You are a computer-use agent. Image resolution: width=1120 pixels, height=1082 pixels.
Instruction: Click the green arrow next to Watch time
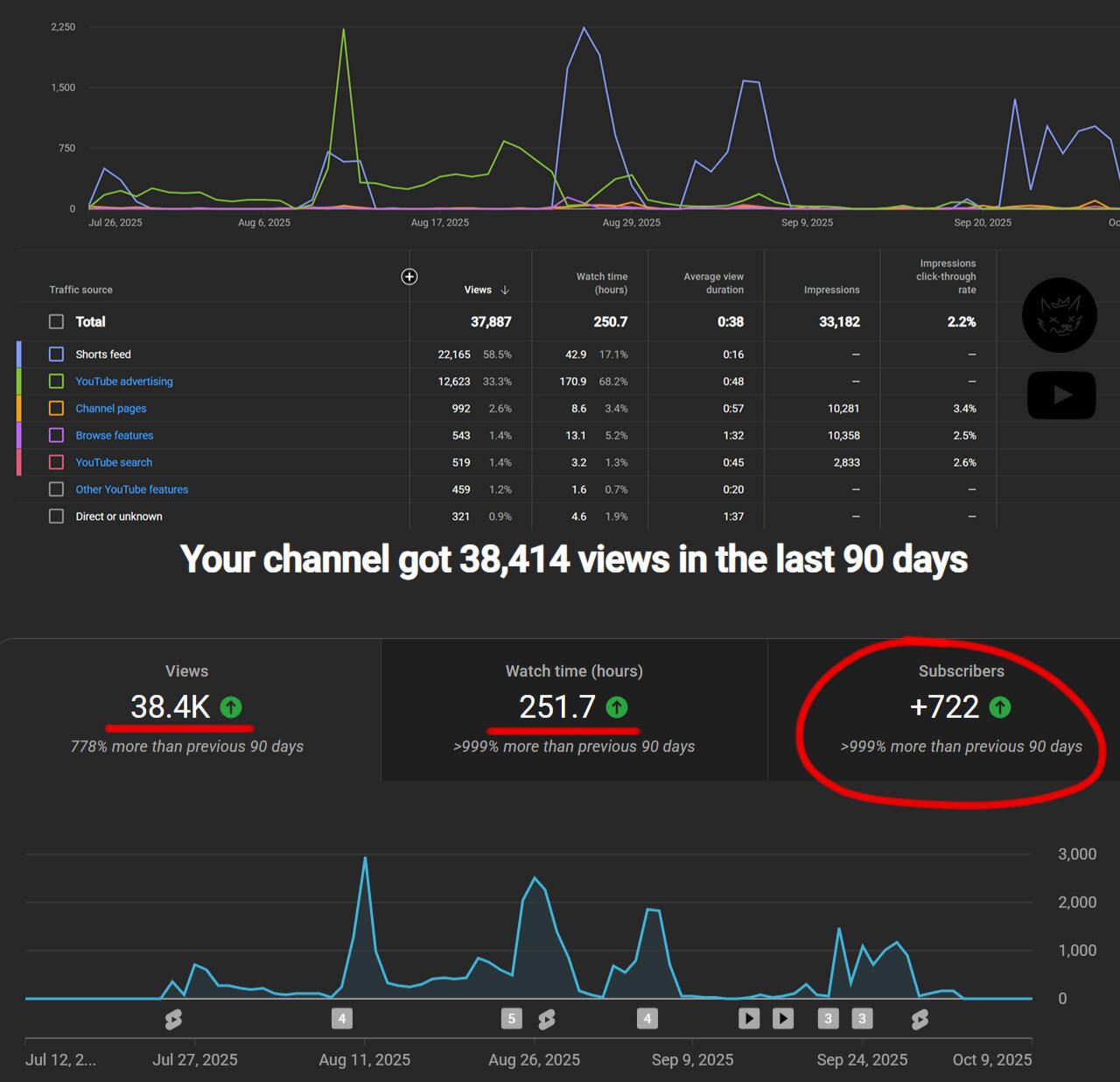click(618, 707)
